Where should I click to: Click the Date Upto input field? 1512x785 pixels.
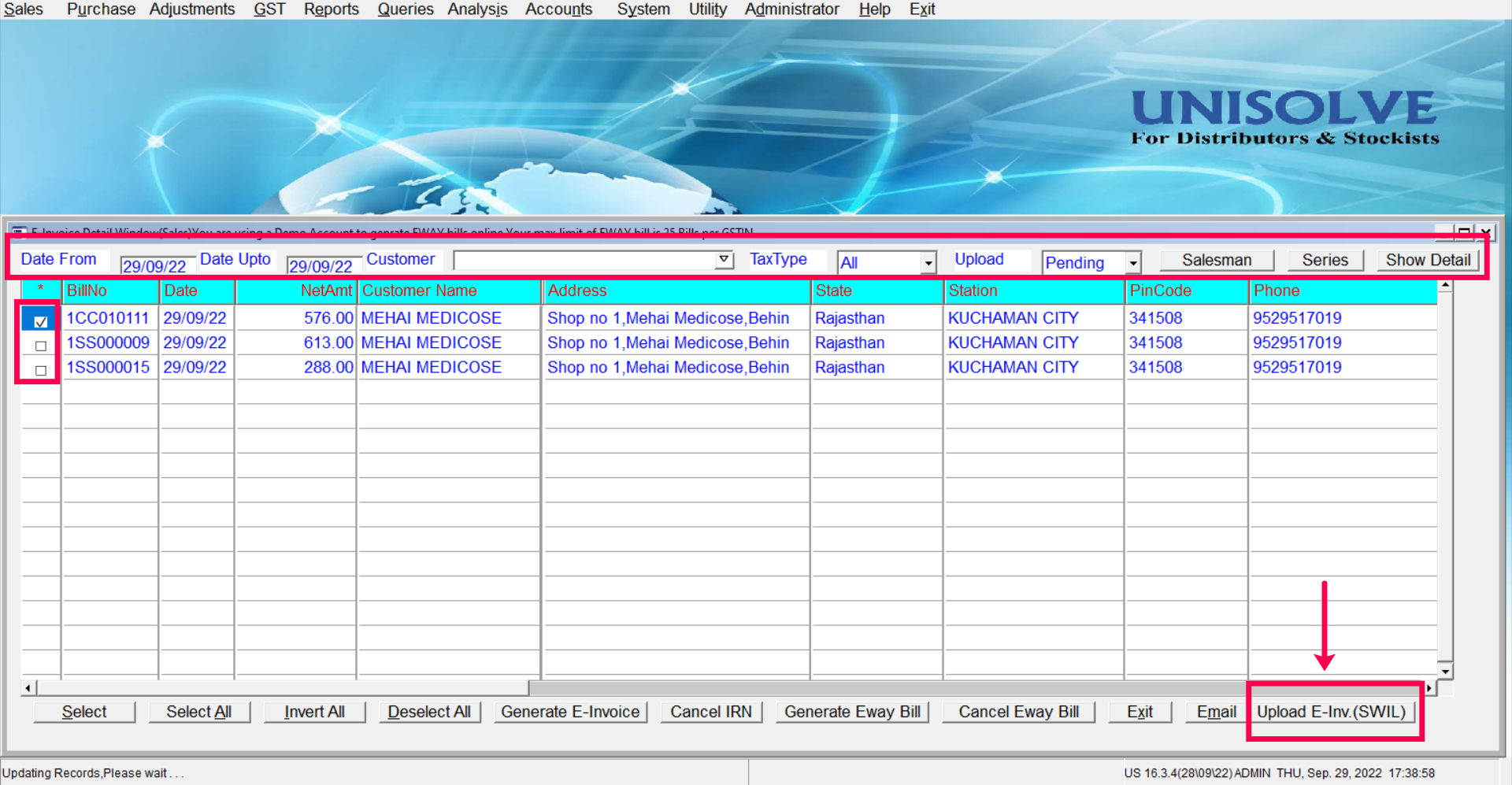point(324,265)
